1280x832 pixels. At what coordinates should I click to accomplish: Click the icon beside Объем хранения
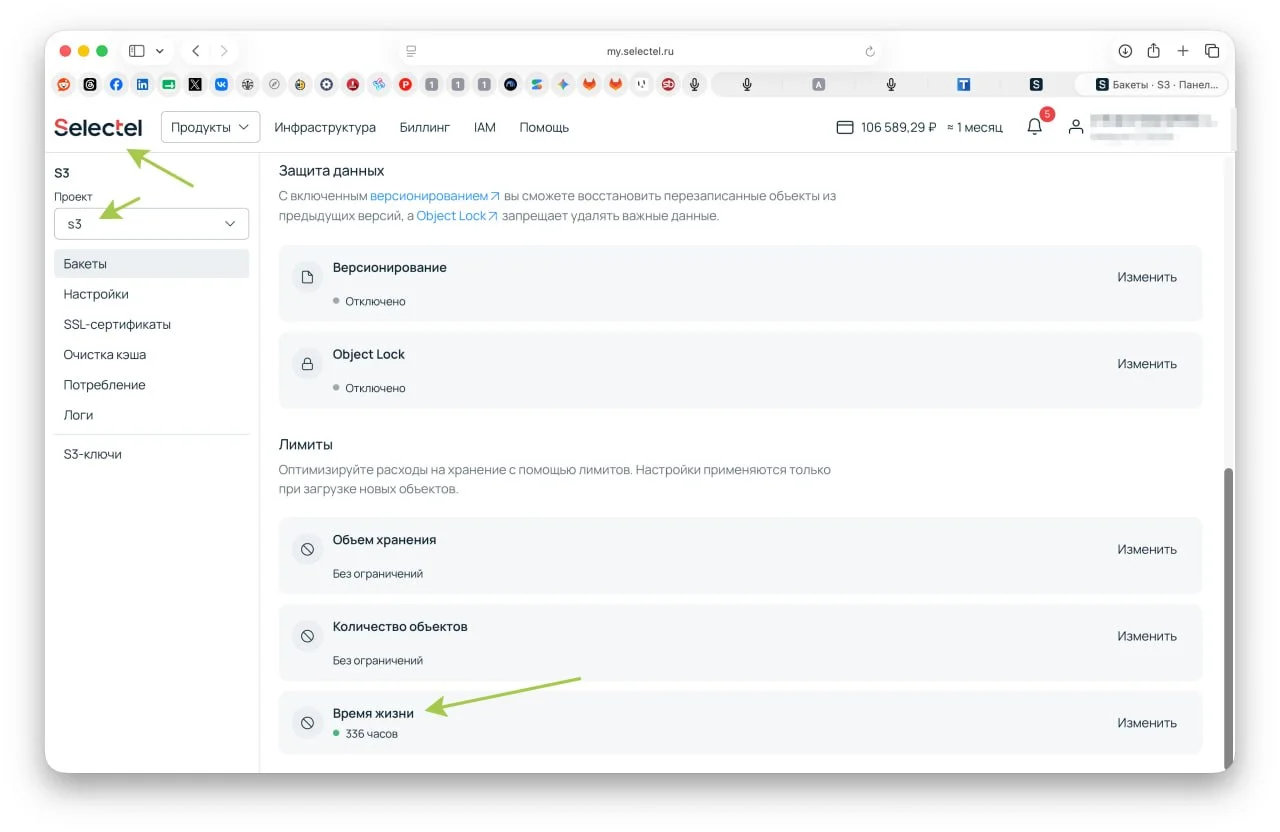pos(308,549)
